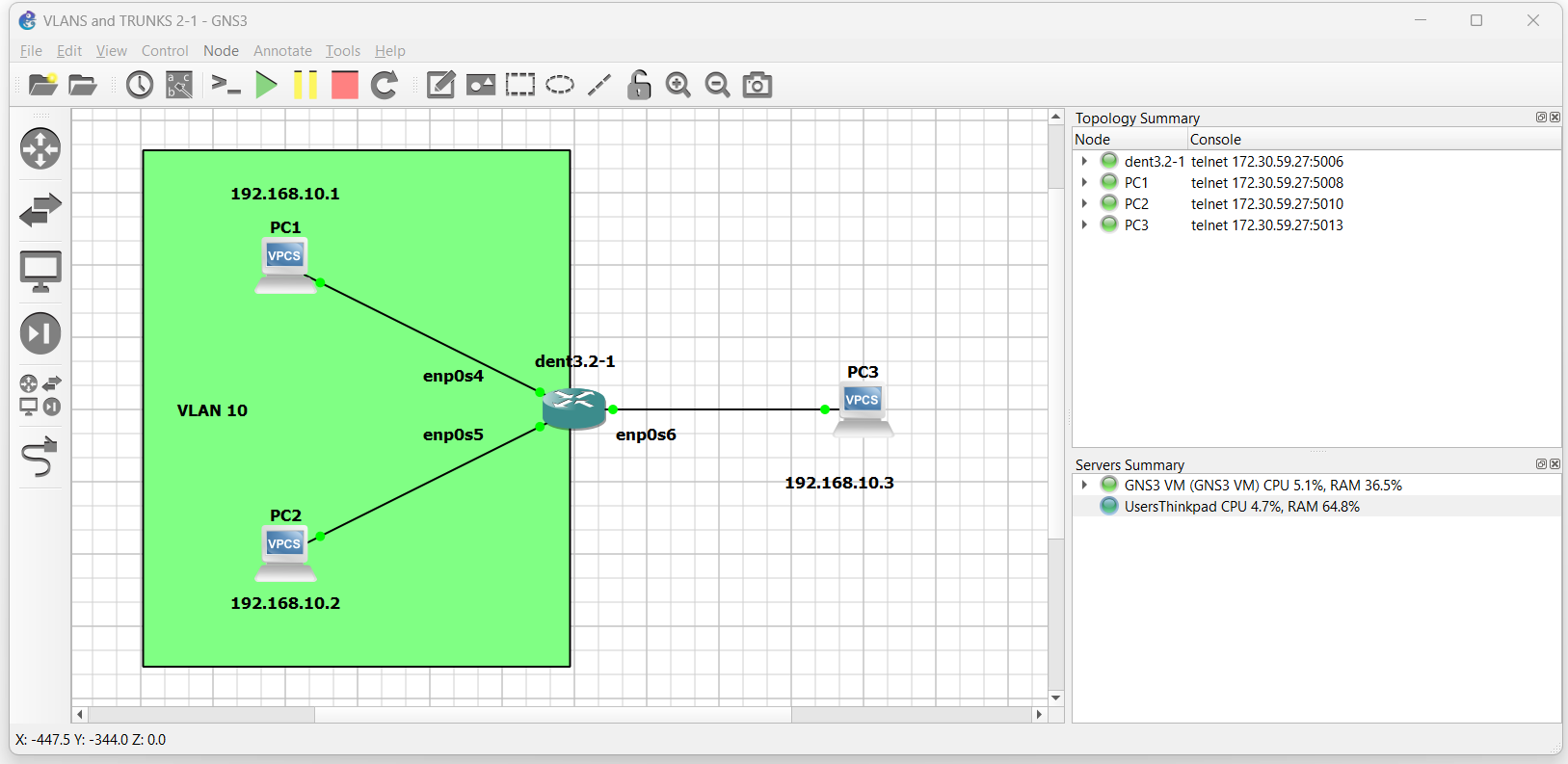The height and width of the screenshot is (764, 1568).
Task: Expand the PC1 node in Topology Summary
Action: 1084,182
